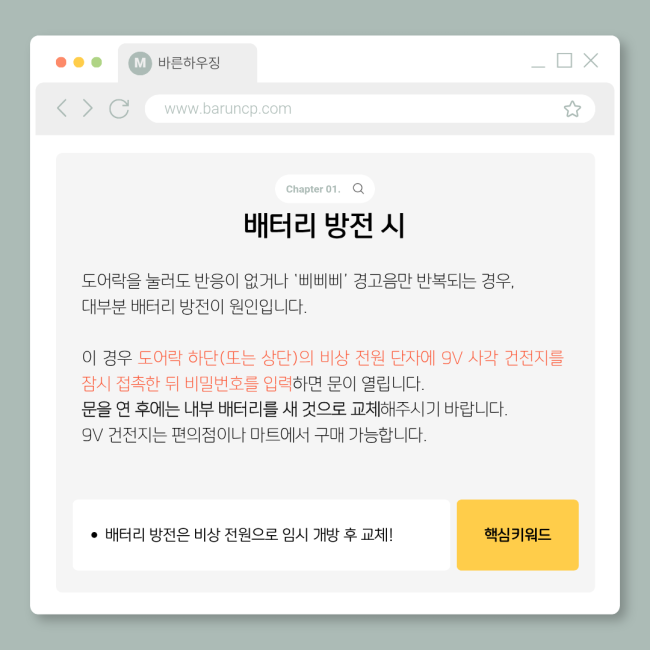Click the magnifier icon beside Chapter 01
Image resolution: width=650 pixels, height=650 pixels.
pyautogui.click(x=358, y=189)
